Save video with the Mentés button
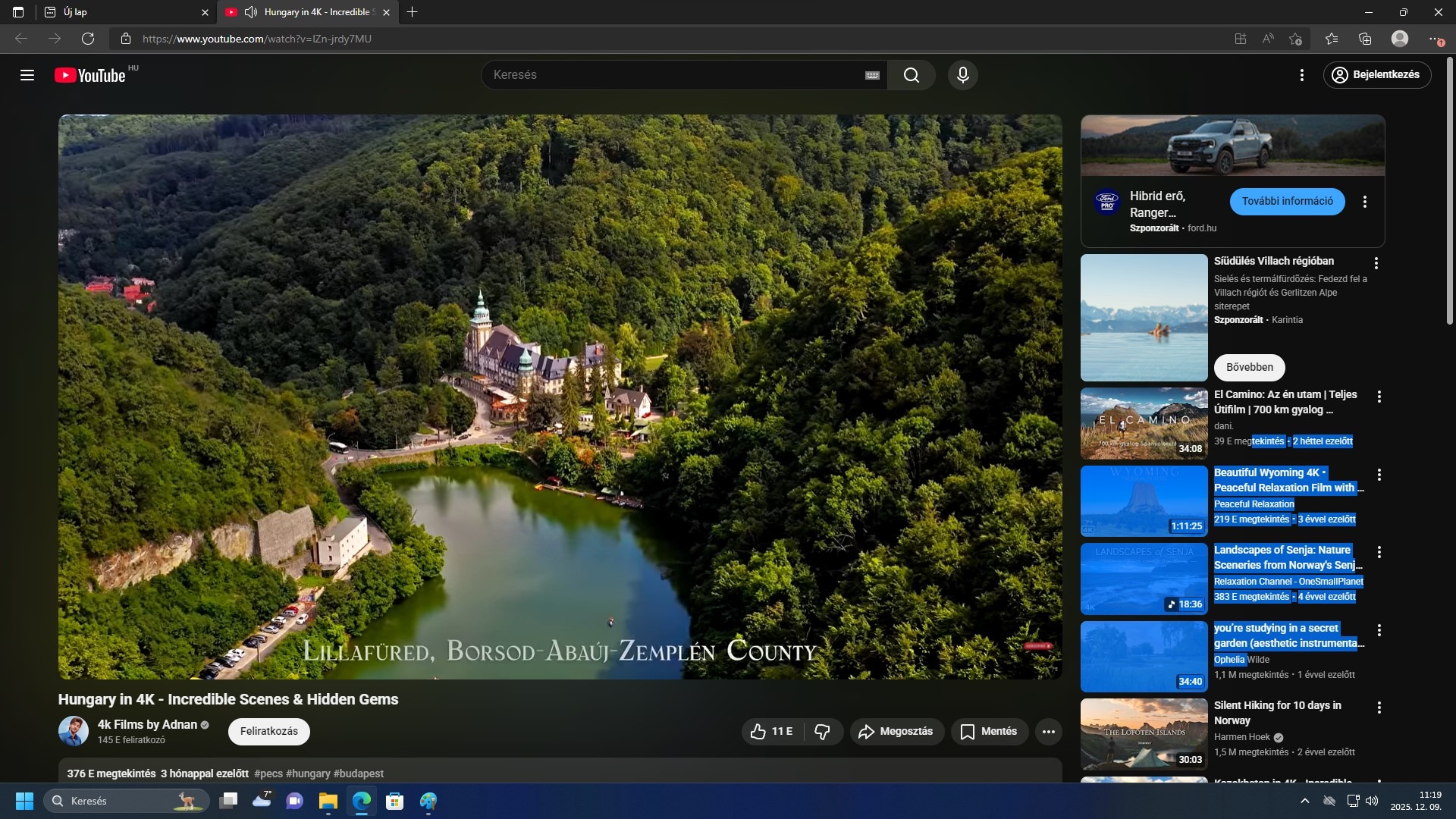The width and height of the screenshot is (1456, 819). pyautogui.click(x=989, y=731)
